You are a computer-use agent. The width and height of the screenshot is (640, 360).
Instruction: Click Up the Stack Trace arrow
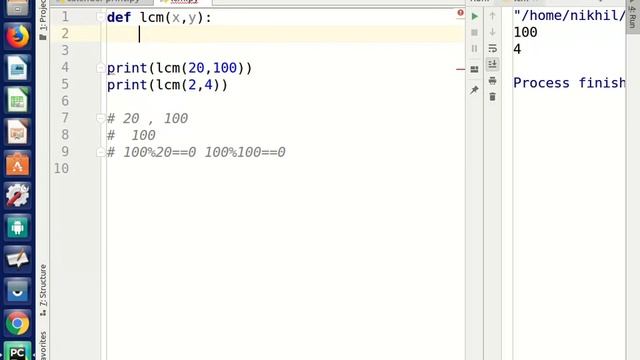tap(493, 16)
